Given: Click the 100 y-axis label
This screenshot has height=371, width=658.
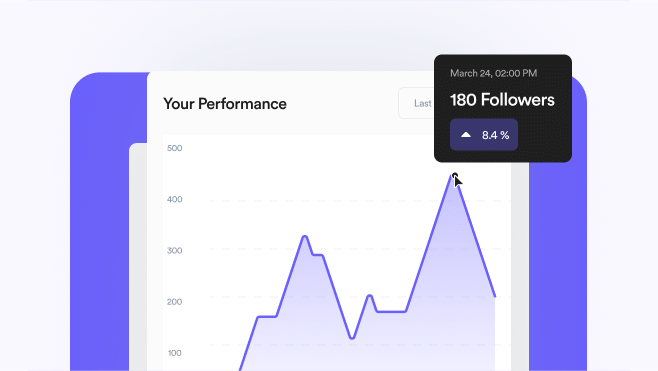Looking at the screenshot, I should click(175, 353).
